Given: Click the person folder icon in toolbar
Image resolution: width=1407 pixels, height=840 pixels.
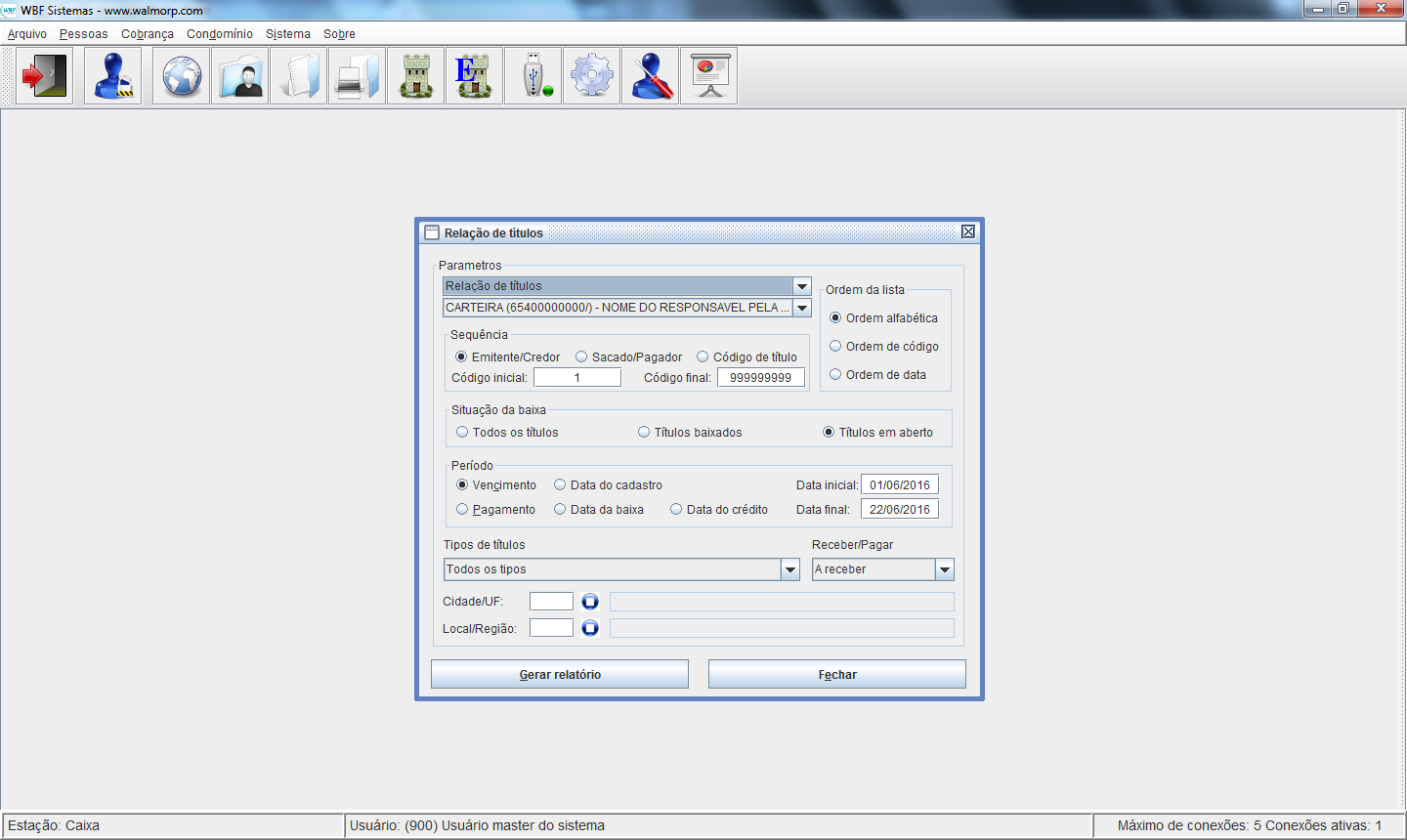Looking at the screenshot, I should click(240, 76).
